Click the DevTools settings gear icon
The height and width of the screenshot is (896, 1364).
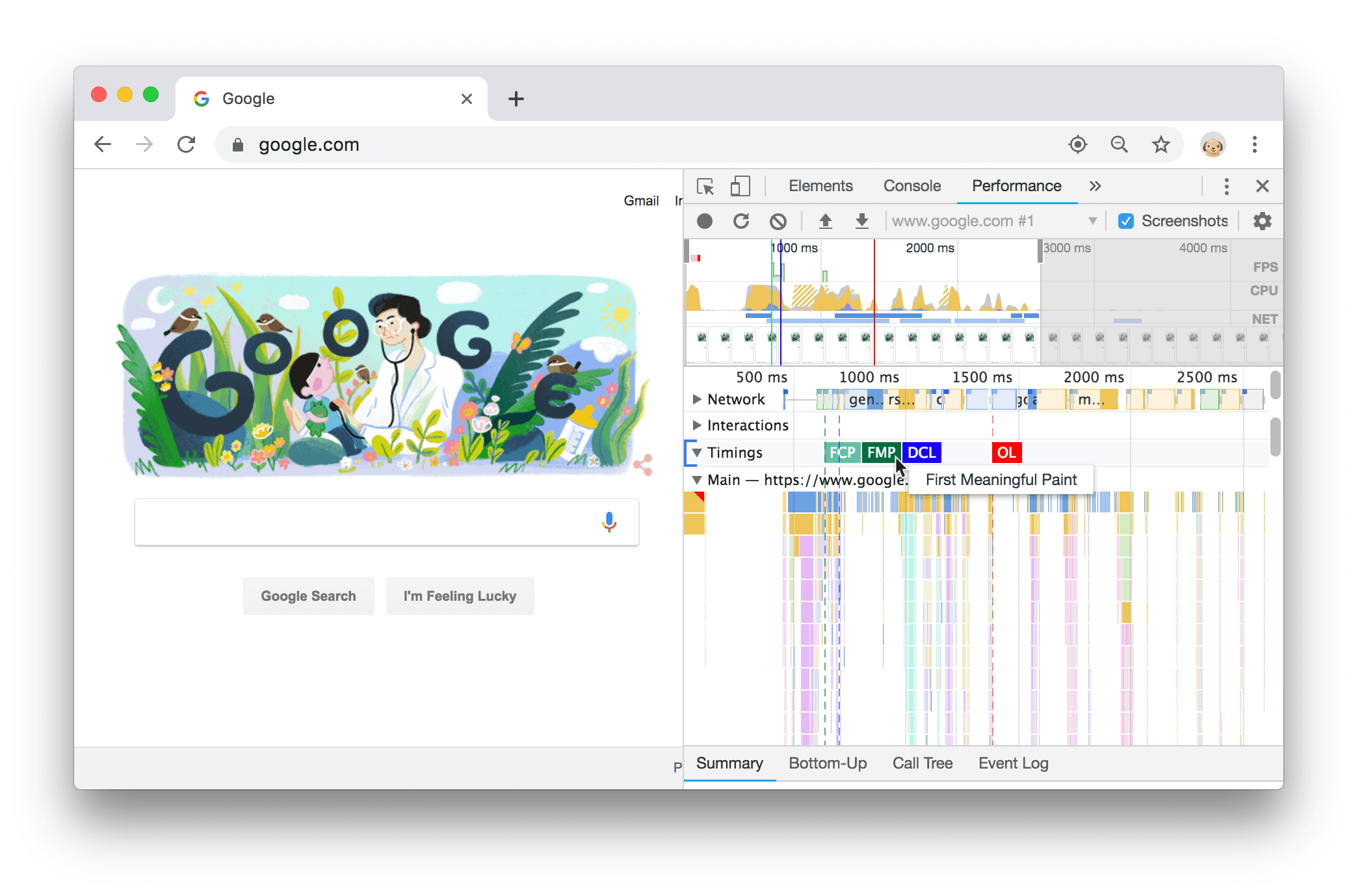[1262, 221]
